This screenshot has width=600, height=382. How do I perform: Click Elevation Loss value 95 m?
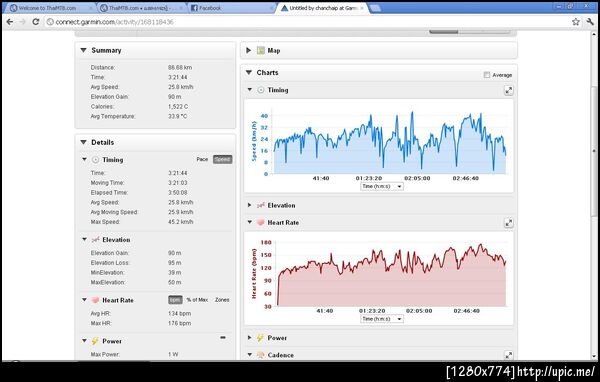pos(174,263)
